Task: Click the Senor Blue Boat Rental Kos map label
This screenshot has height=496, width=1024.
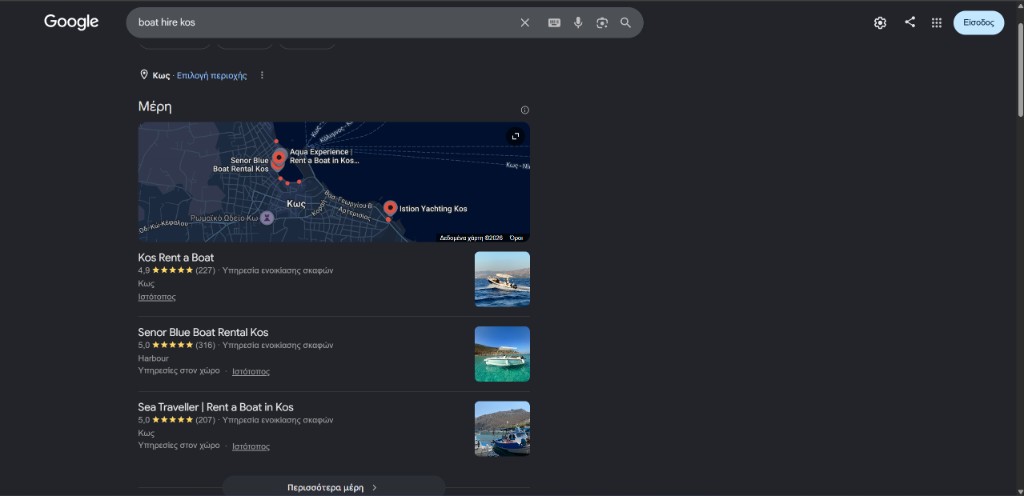Action: (241, 164)
